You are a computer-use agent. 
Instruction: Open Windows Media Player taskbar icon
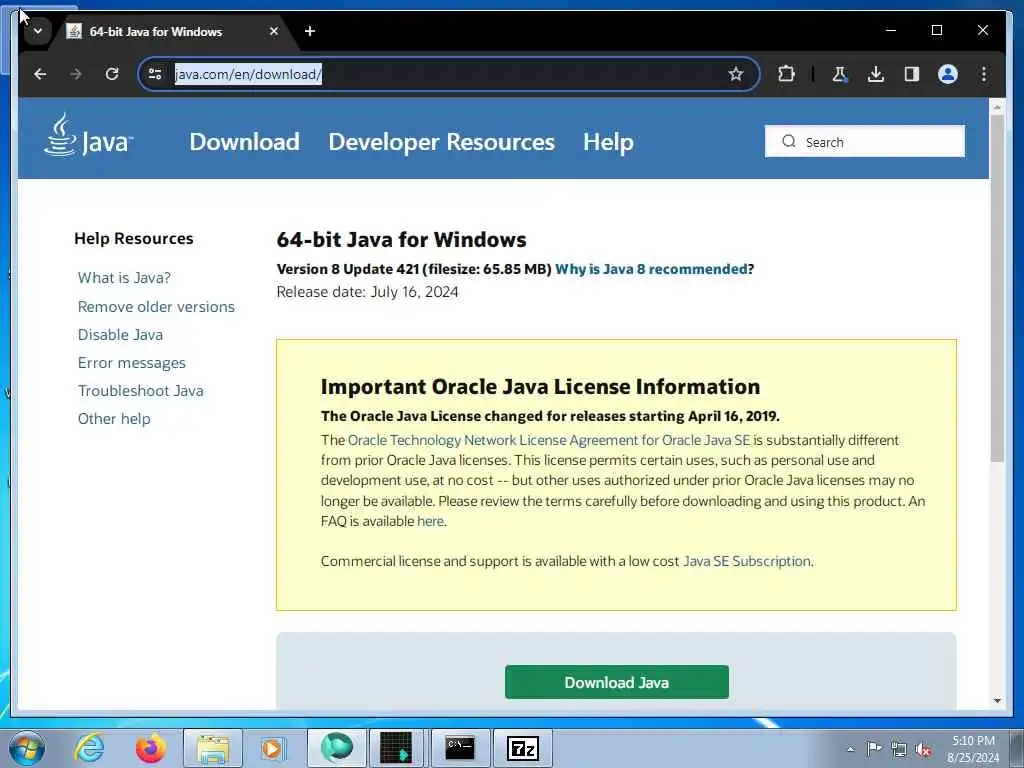click(x=272, y=748)
